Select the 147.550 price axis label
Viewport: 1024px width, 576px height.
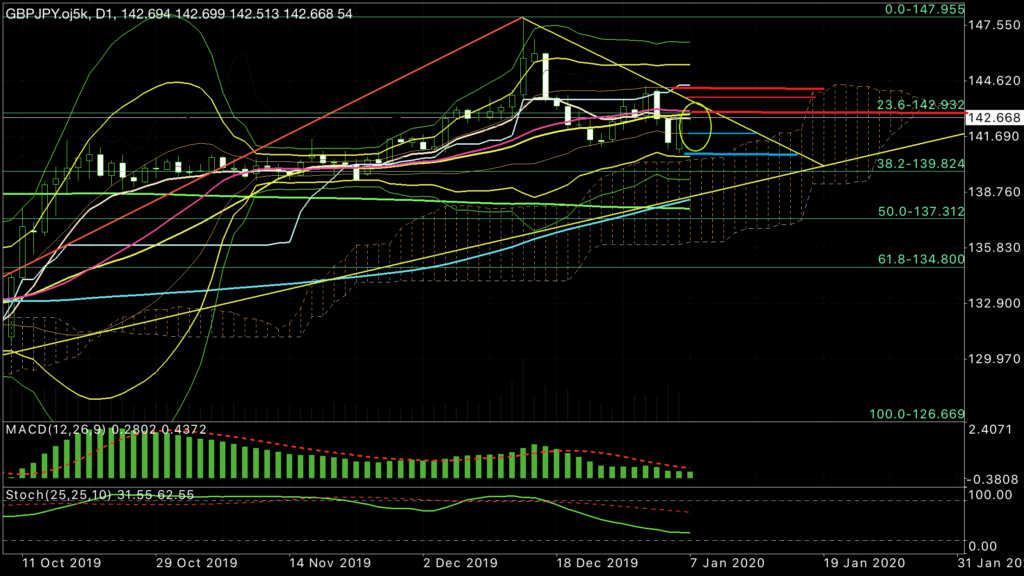pyautogui.click(x=994, y=25)
